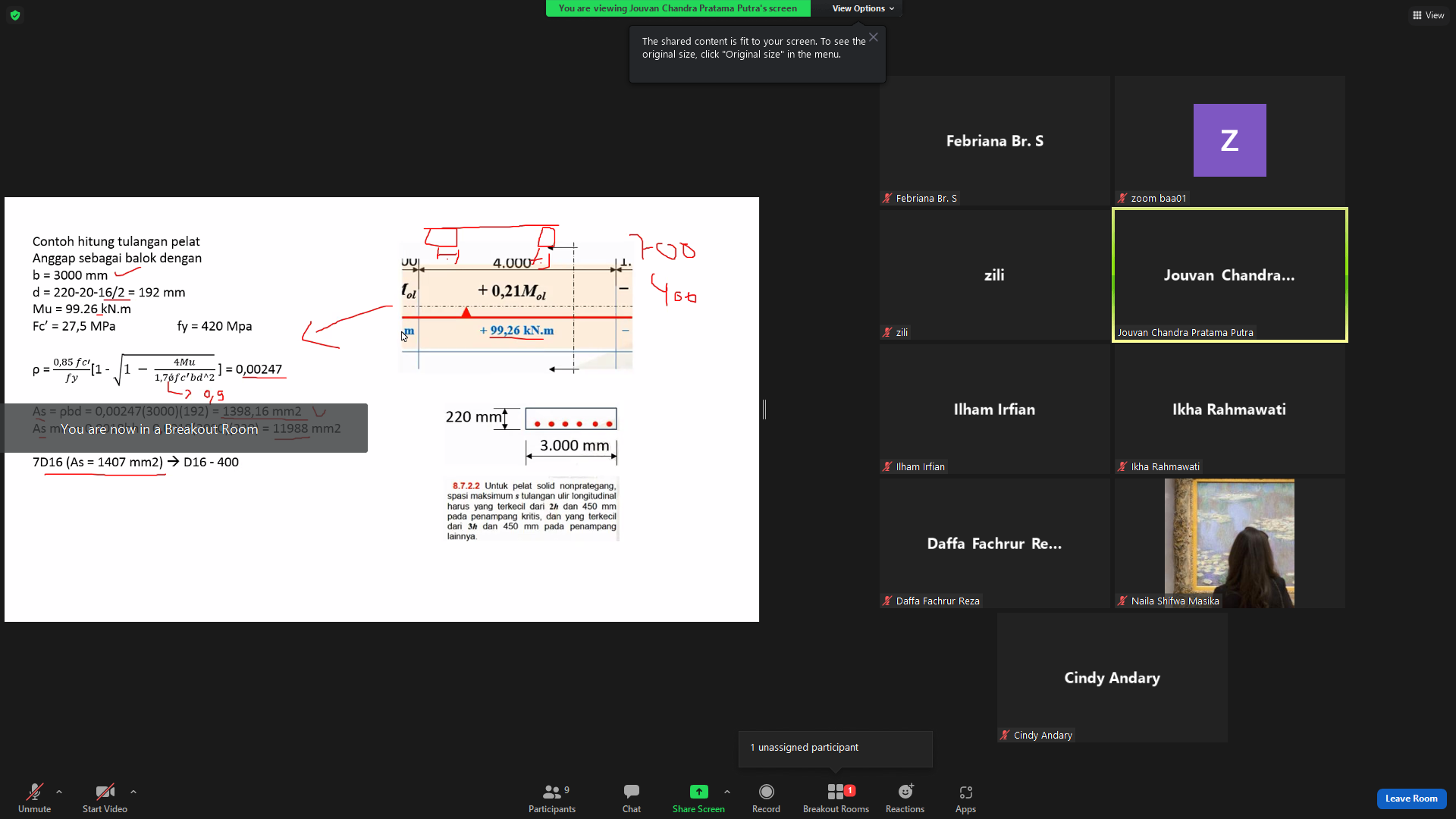1456x819 pixels.
Task: Click the 1 unassigned participant notification
Action: 836,748
